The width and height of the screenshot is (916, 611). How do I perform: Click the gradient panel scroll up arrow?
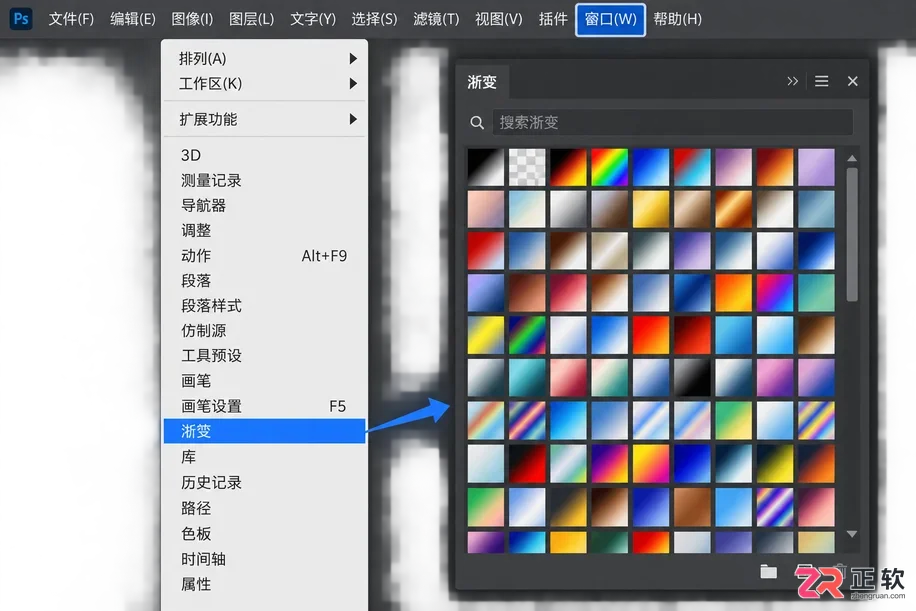click(852, 158)
